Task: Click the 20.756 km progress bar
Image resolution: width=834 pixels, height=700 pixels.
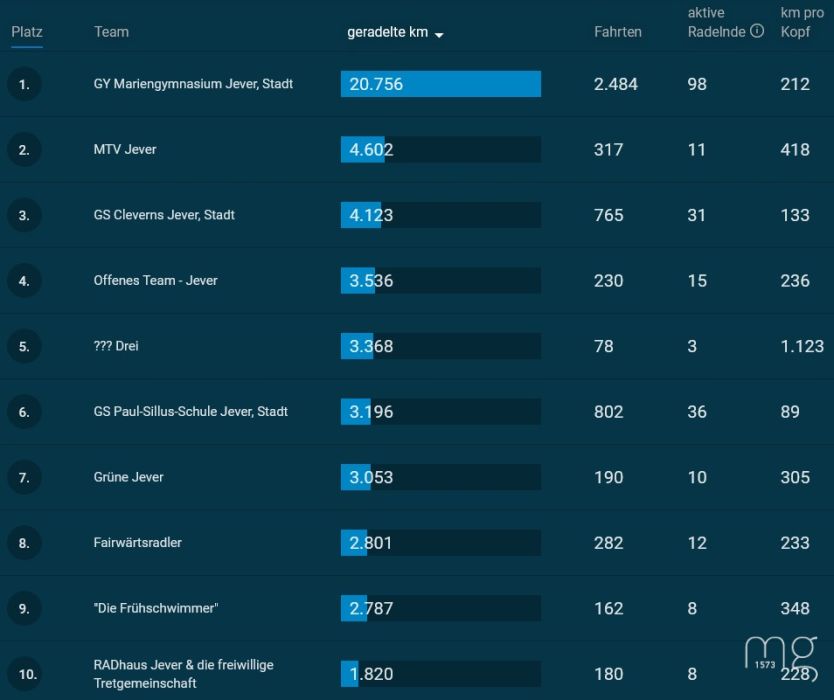Action: click(x=441, y=84)
